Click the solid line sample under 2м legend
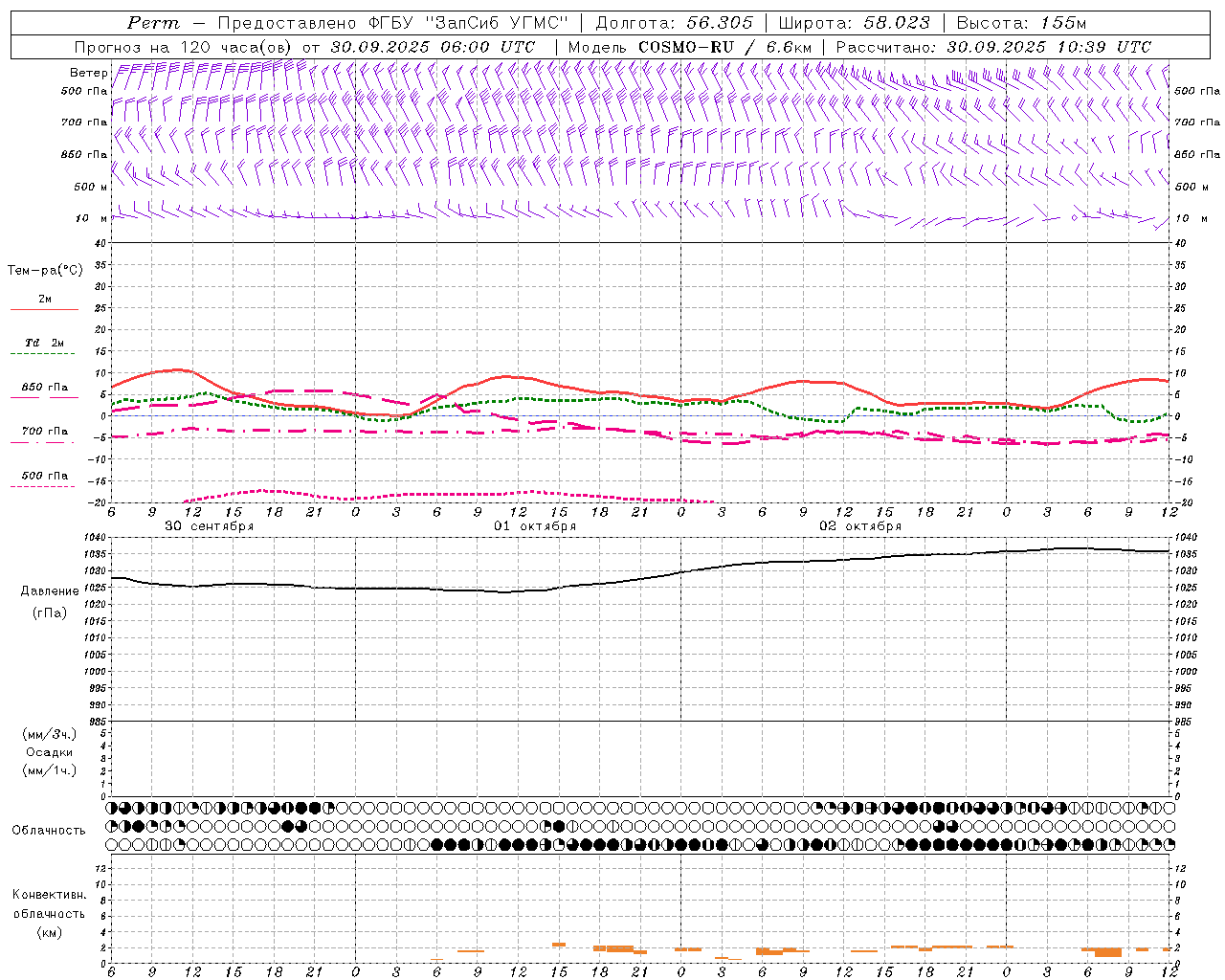The width and height of the screenshot is (1225, 980). click(44, 309)
